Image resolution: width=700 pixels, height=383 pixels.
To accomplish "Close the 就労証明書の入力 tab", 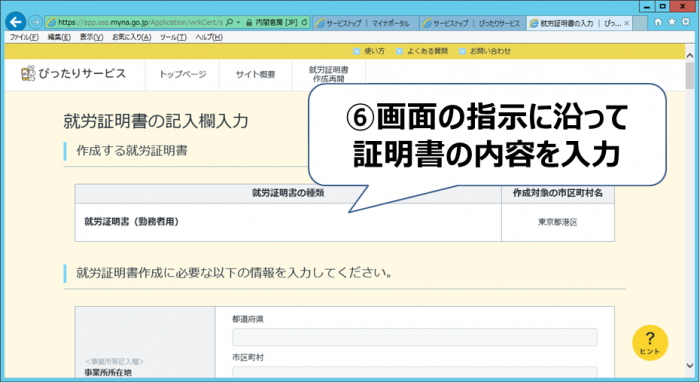I will click(627, 23).
